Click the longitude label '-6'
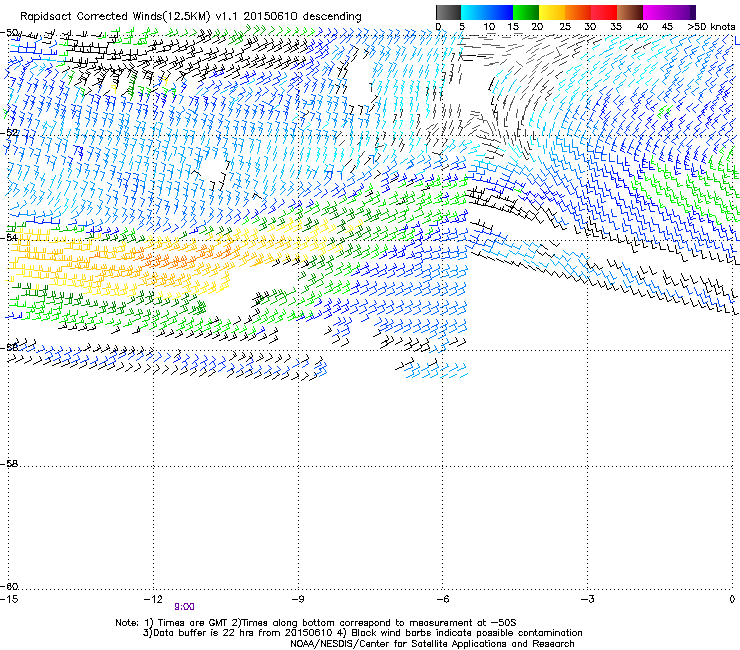The image size is (740, 650). pyautogui.click(x=443, y=599)
